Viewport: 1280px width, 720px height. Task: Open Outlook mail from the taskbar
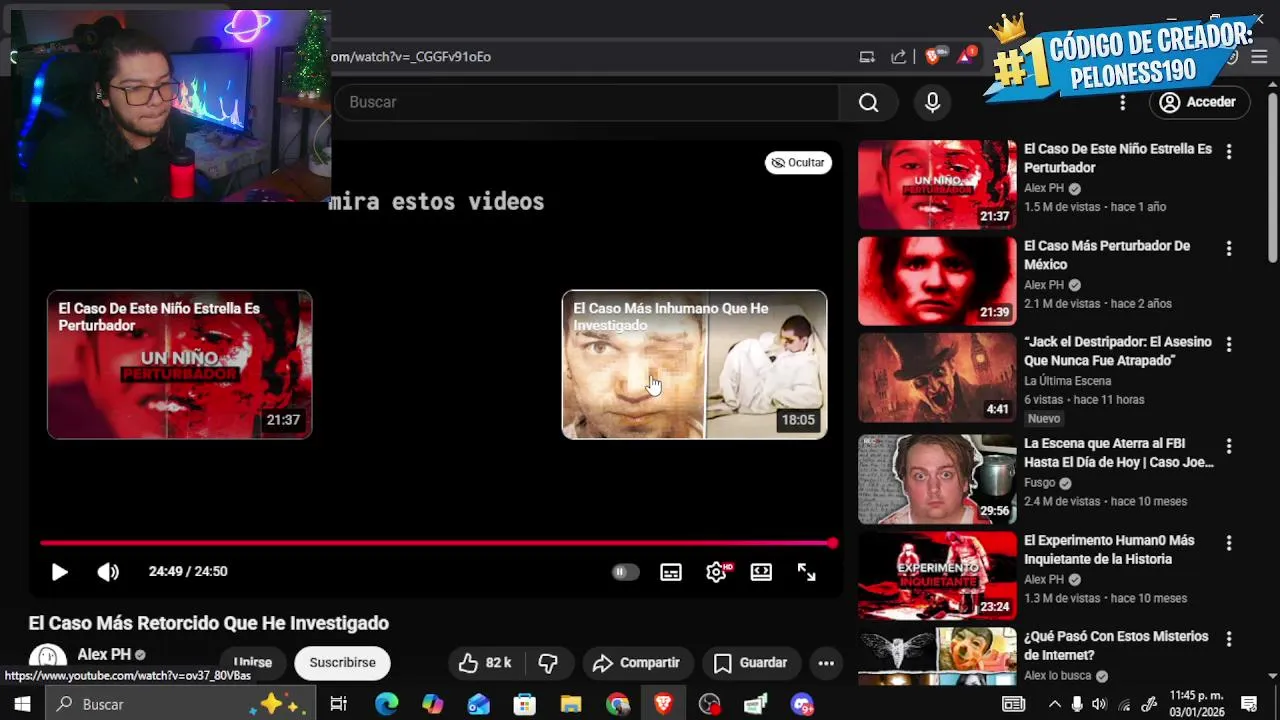[x=478, y=704]
